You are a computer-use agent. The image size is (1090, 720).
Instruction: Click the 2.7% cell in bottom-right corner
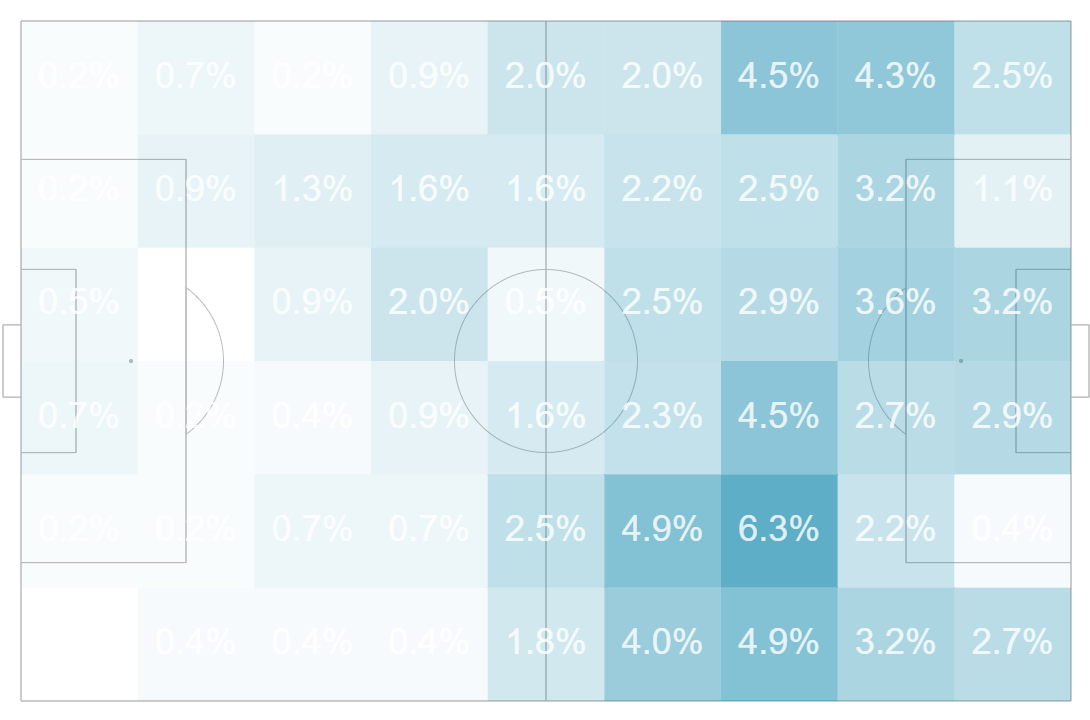[1012, 644]
